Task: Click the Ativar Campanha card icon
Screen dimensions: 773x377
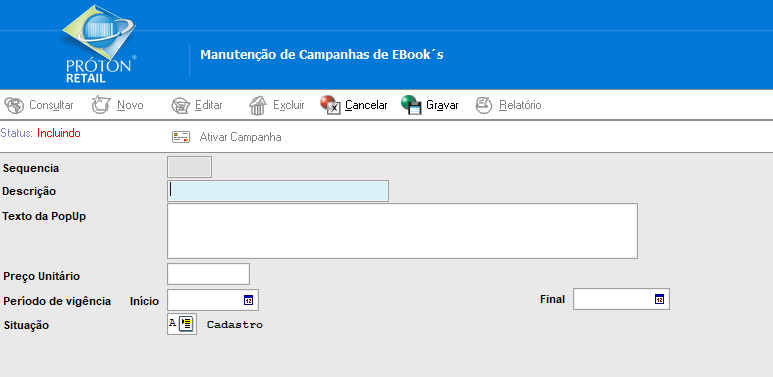Action: [181, 137]
